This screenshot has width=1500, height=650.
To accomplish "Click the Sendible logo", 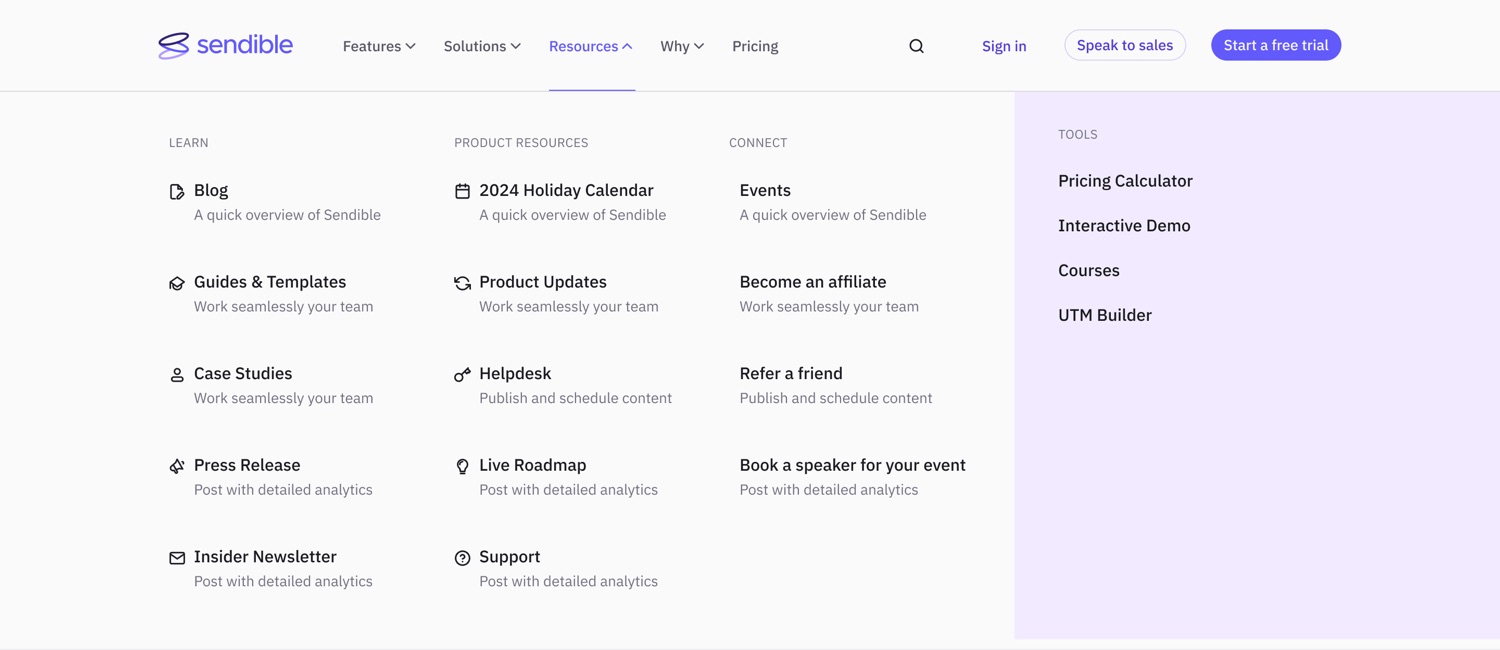I will click(225, 45).
